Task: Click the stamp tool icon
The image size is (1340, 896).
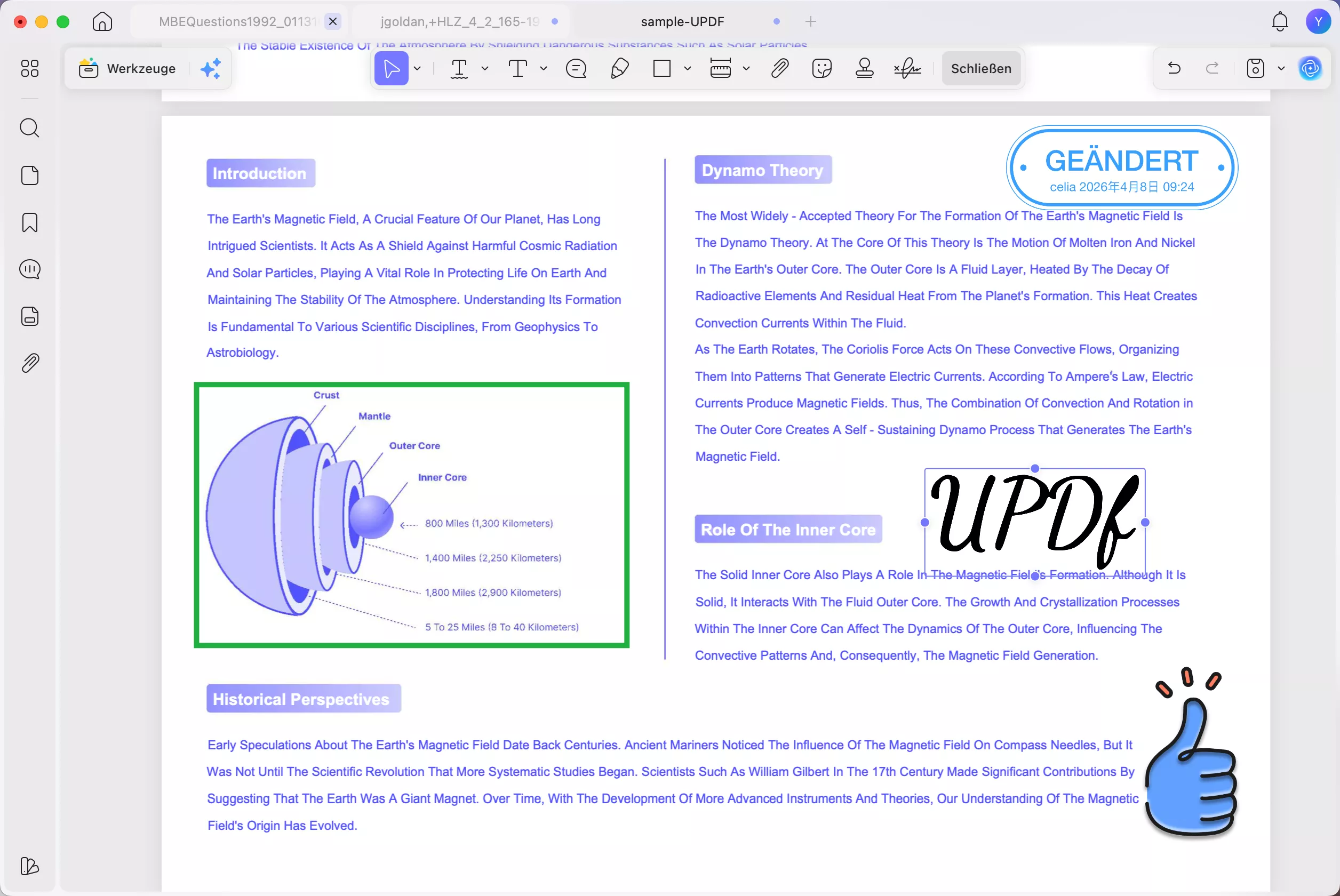Action: 864,69
